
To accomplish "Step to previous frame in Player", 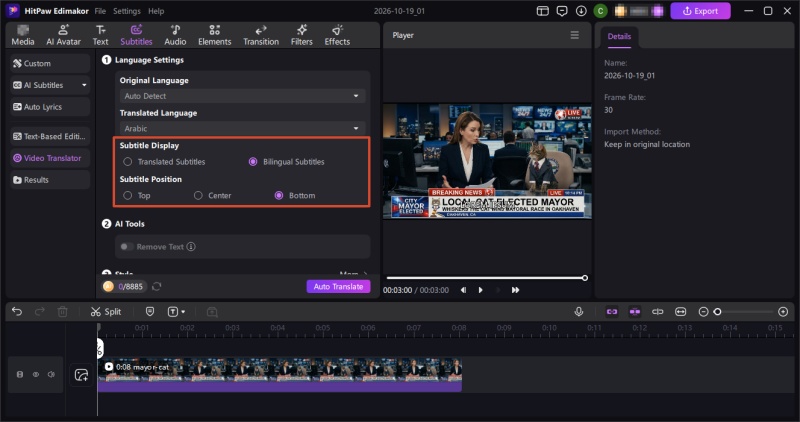I will click(463, 290).
